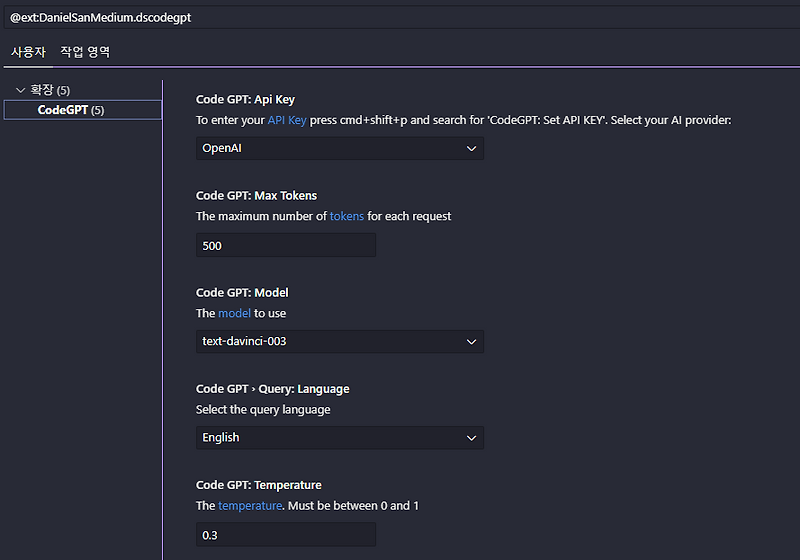Click the Code GPT › Query: Language heading
Image resolution: width=800 pixels, height=560 pixels.
(x=273, y=389)
